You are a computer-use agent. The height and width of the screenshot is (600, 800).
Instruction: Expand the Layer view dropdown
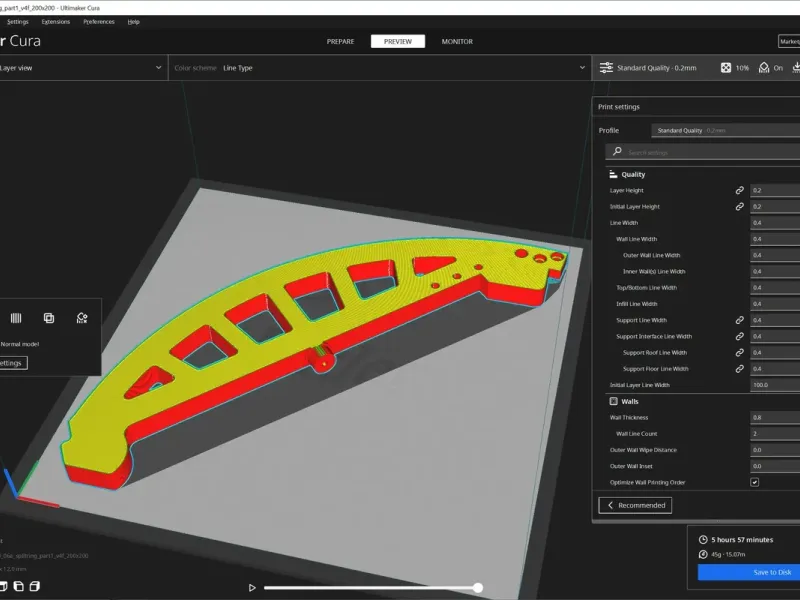[x=82, y=68]
